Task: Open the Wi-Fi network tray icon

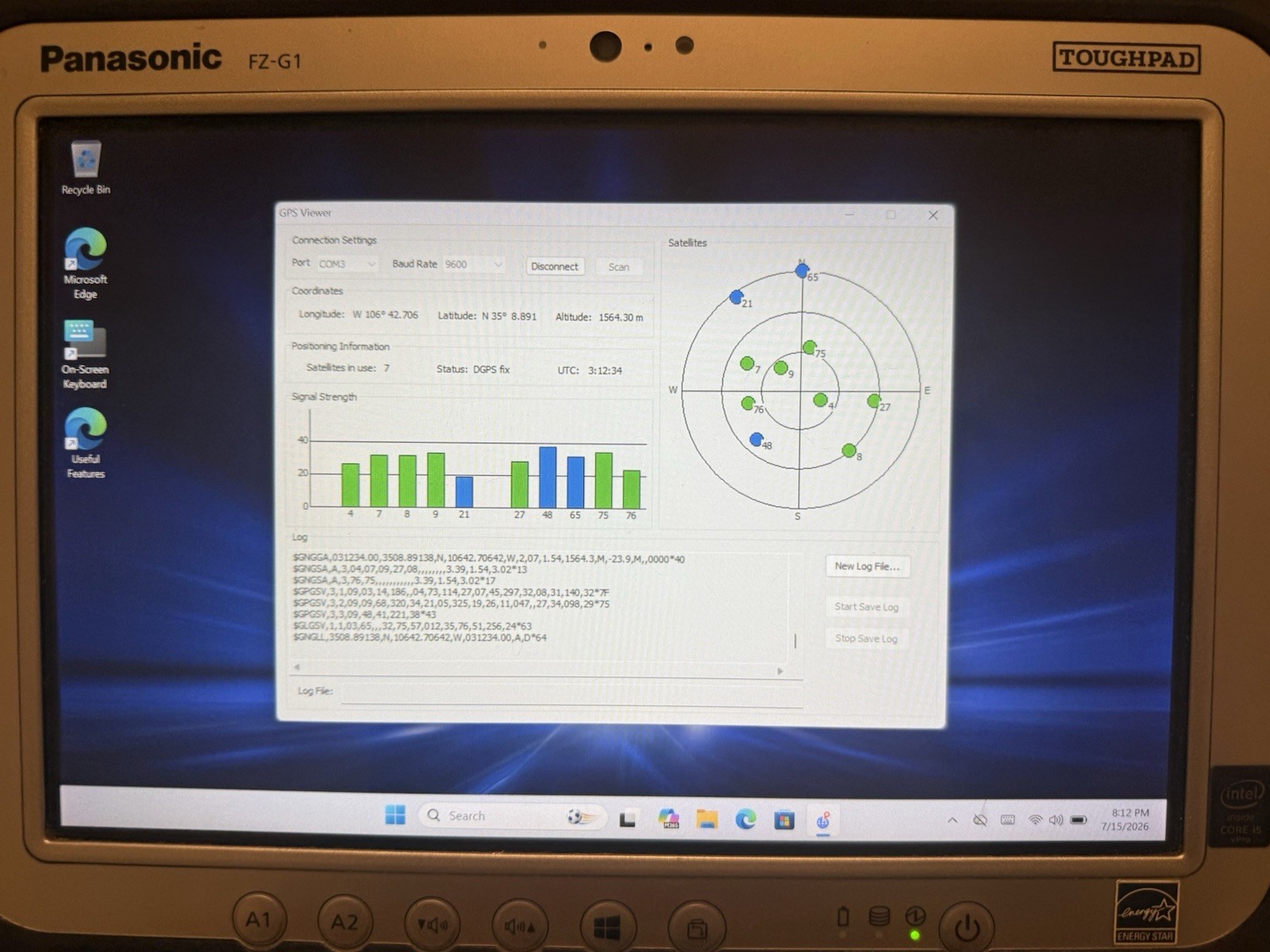Action: pyautogui.click(x=1035, y=820)
